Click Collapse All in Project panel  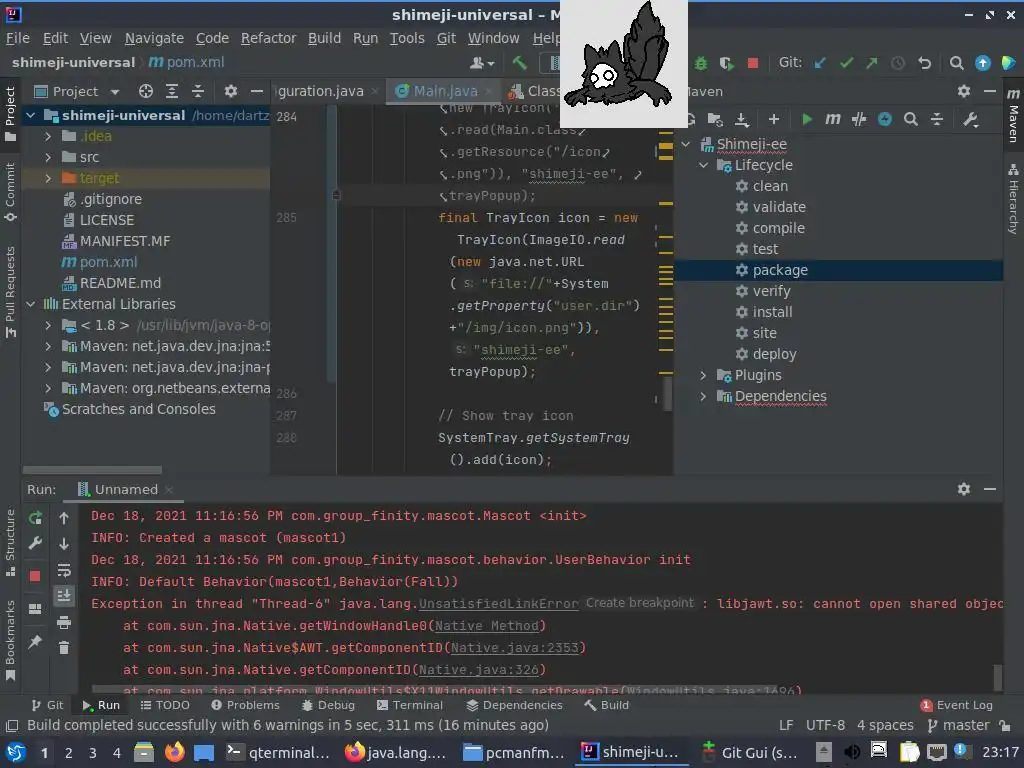198,91
